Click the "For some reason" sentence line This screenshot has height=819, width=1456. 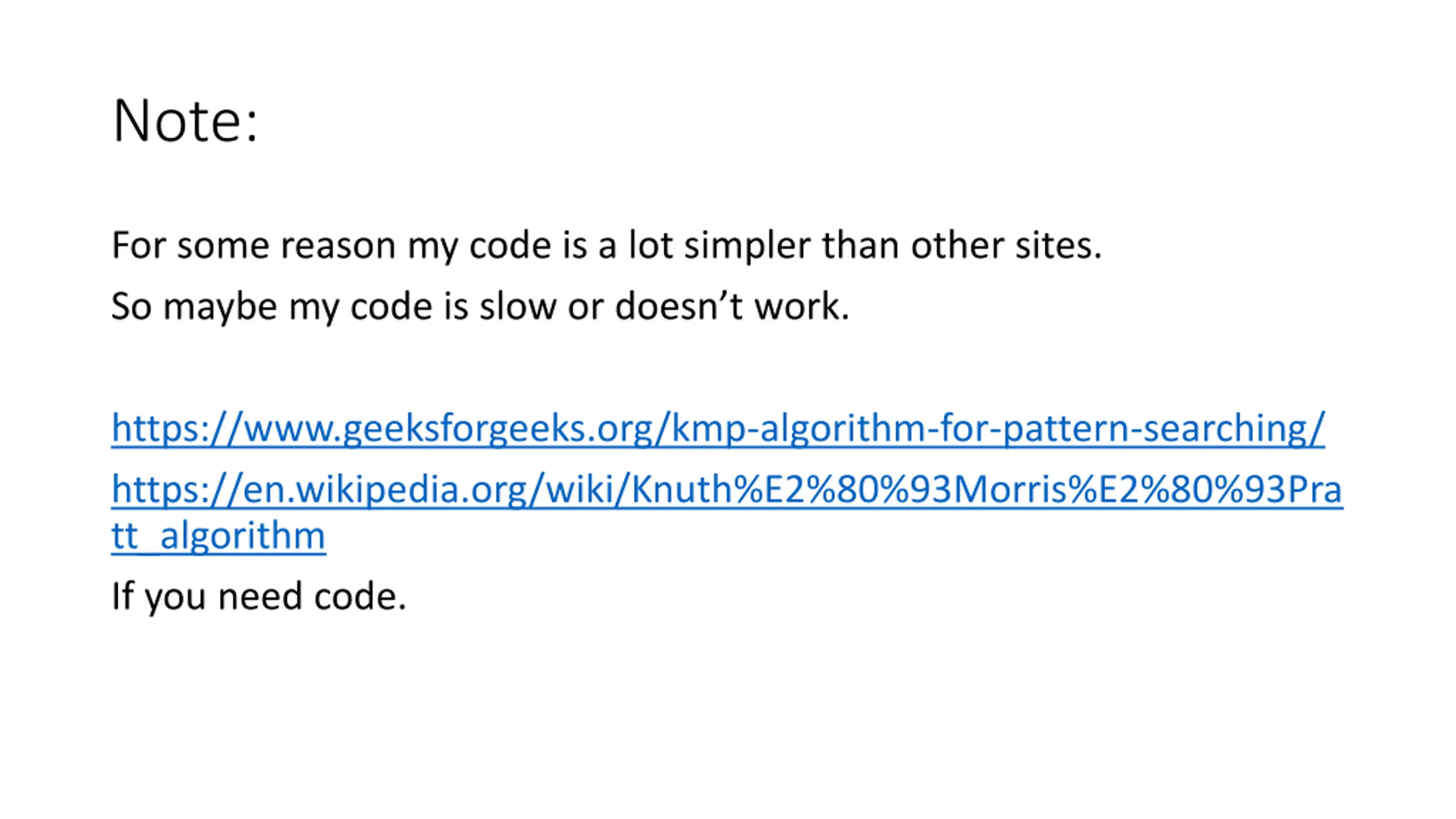pyautogui.click(x=606, y=246)
